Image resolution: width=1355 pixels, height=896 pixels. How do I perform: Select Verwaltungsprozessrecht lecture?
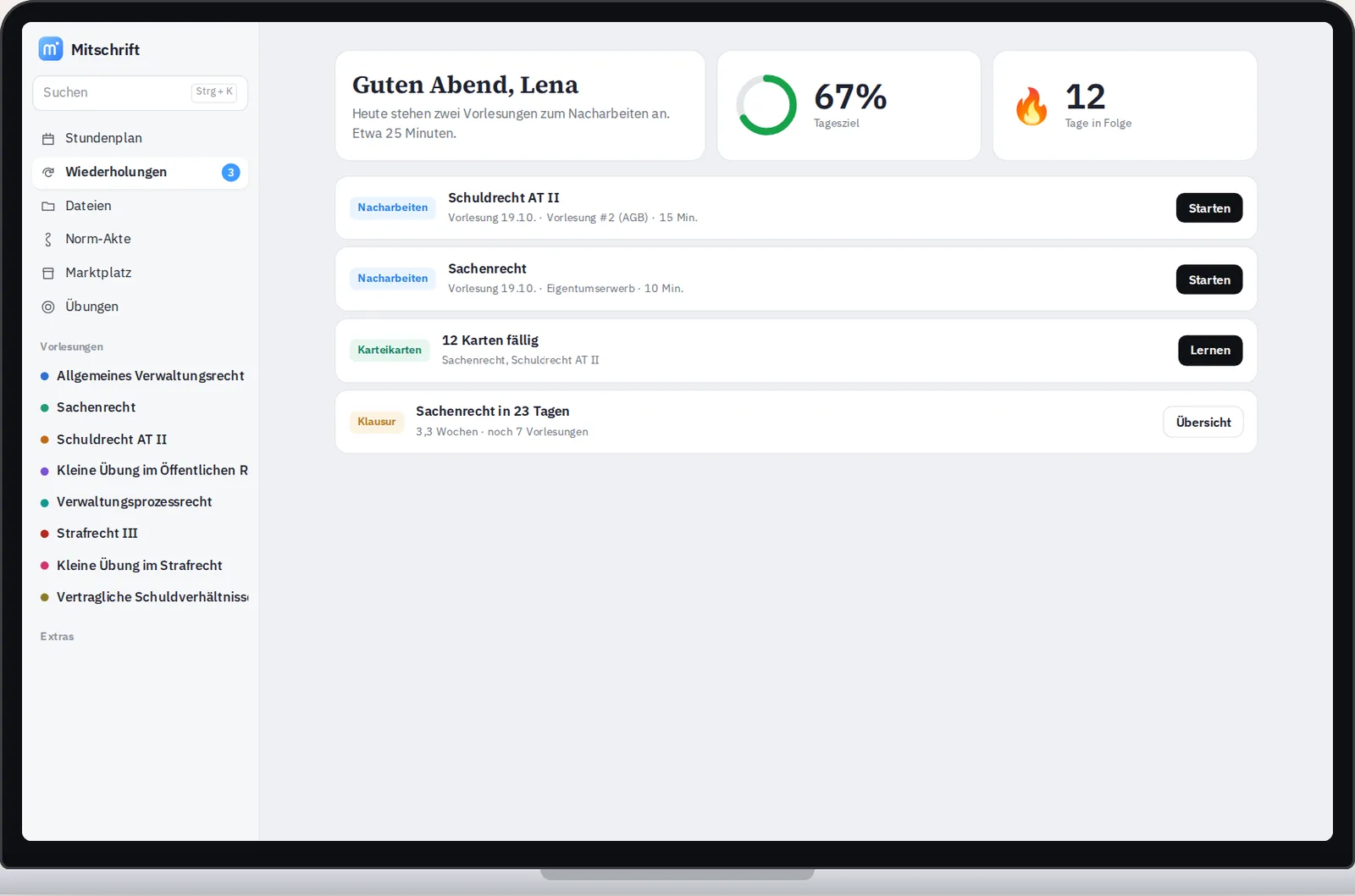142,502
